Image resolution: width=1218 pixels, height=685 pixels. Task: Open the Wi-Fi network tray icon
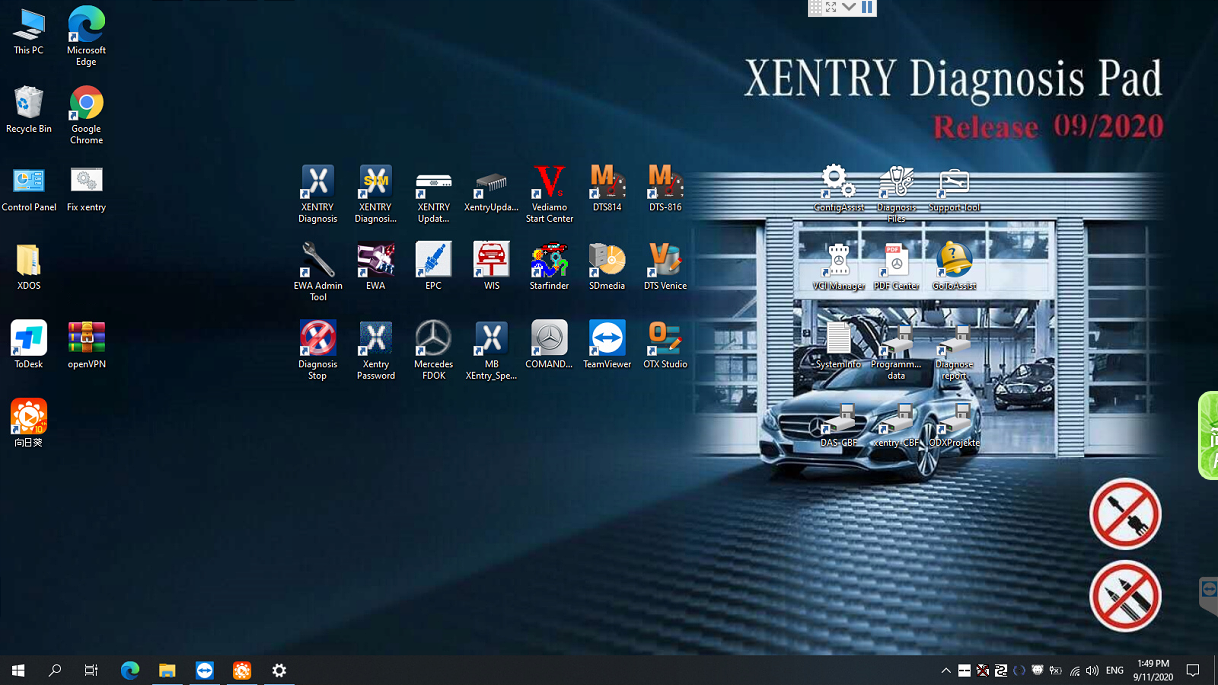coord(1074,671)
